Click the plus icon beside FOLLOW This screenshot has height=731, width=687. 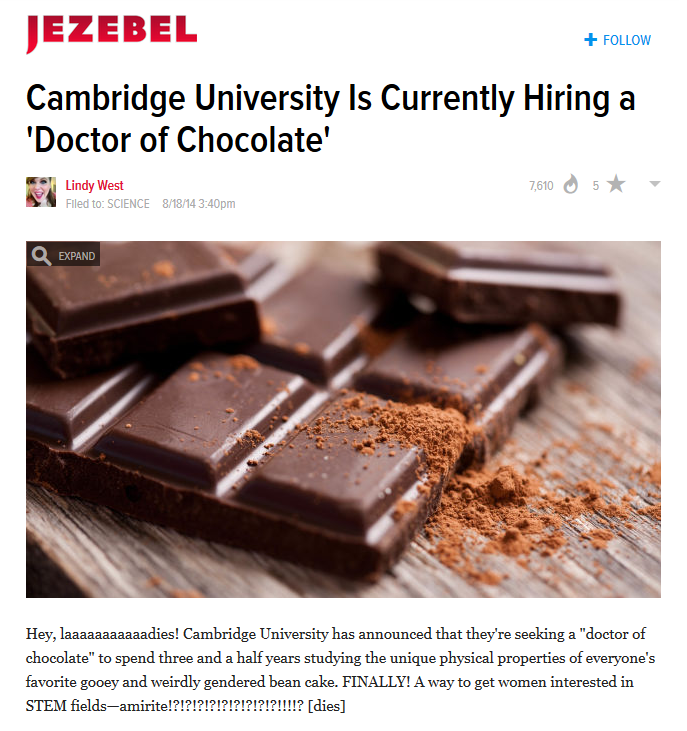(590, 40)
